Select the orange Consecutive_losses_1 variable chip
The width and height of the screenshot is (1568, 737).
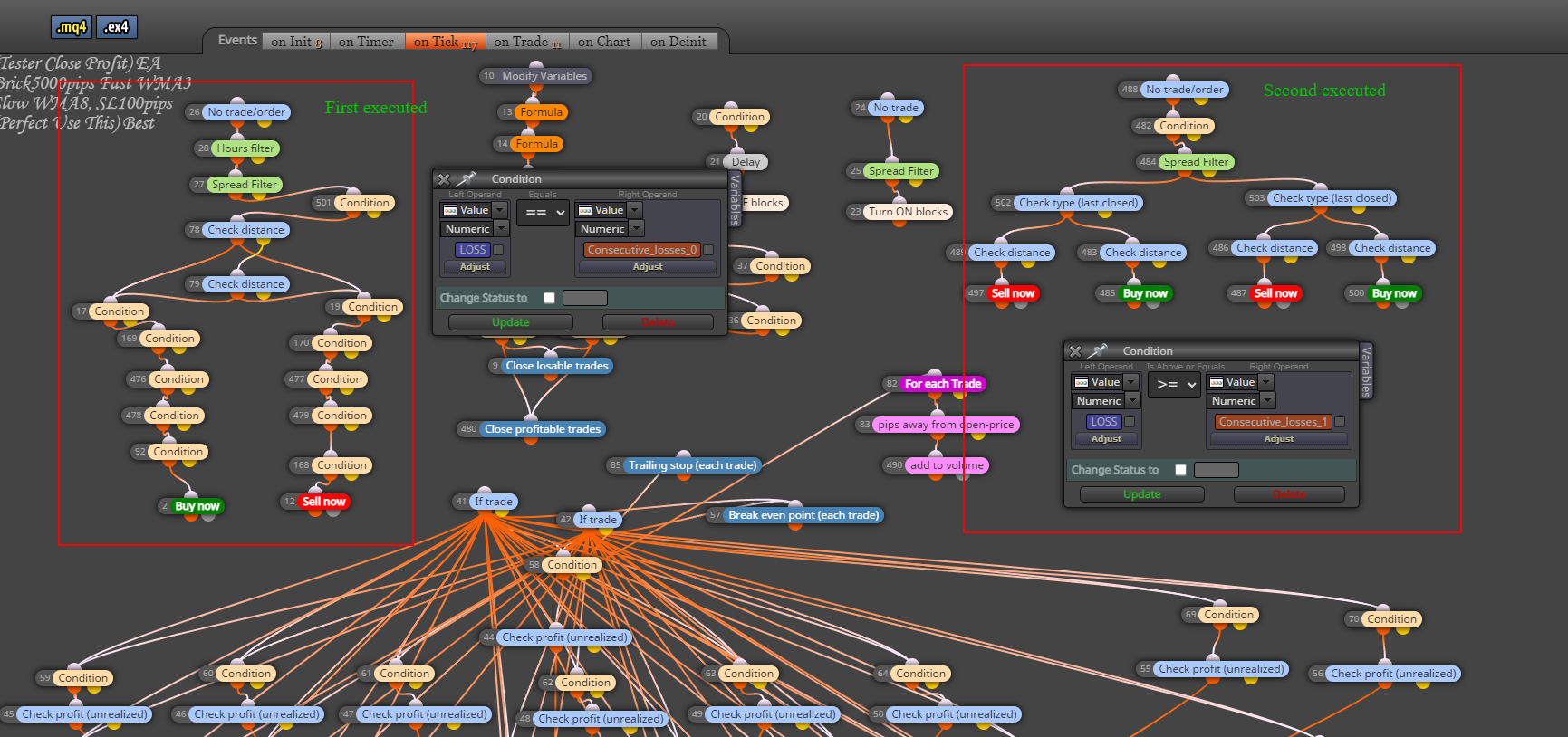1274,422
